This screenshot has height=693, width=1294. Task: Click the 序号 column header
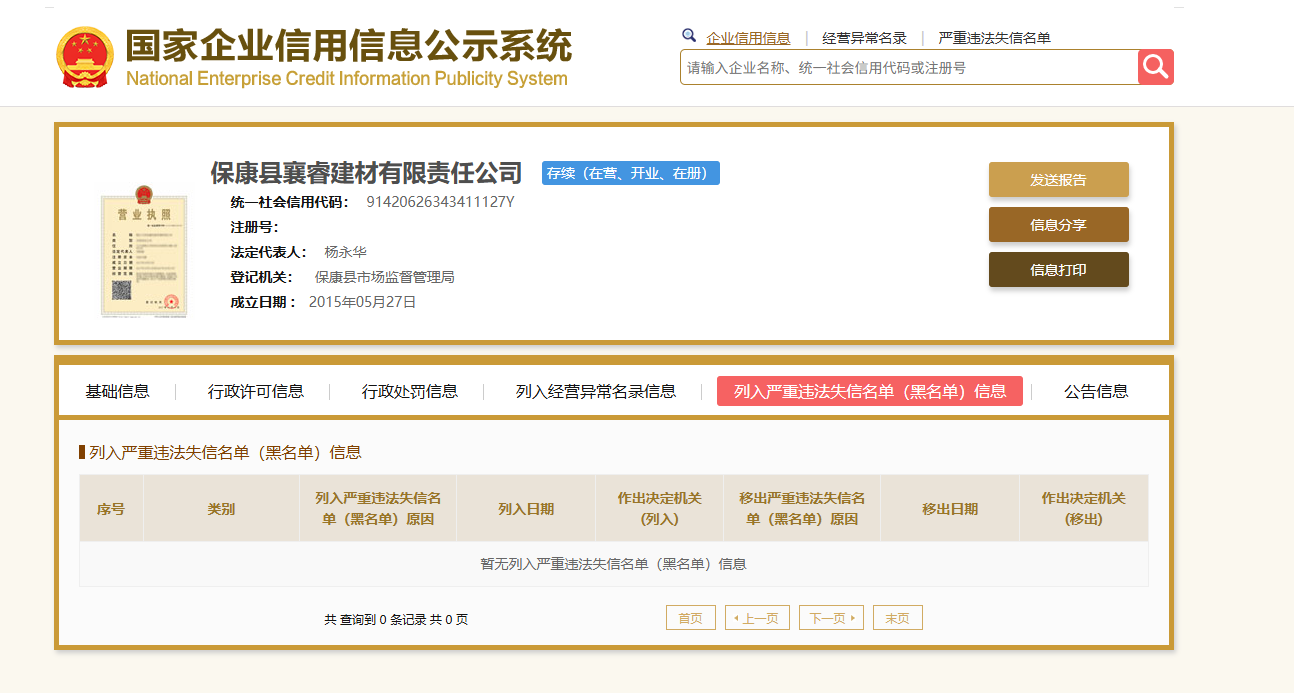[x=111, y=509]
